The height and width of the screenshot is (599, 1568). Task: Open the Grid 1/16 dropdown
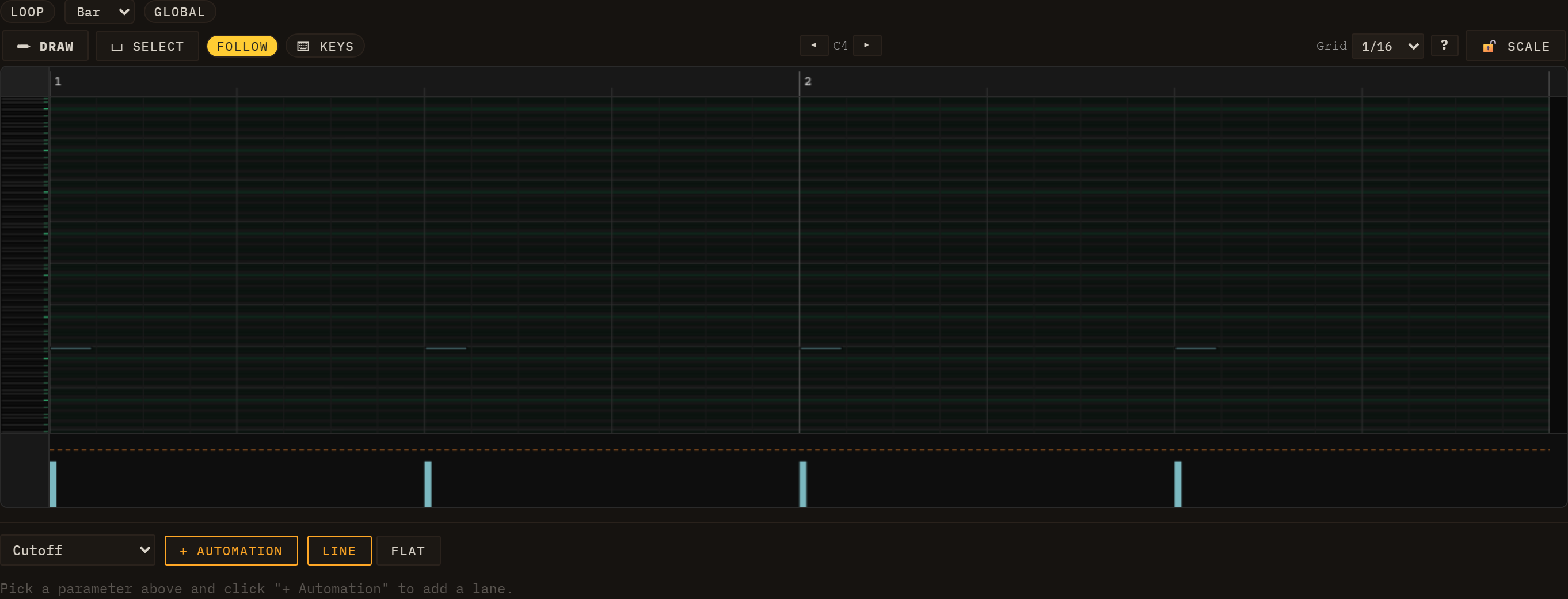tap(1387, 46)
